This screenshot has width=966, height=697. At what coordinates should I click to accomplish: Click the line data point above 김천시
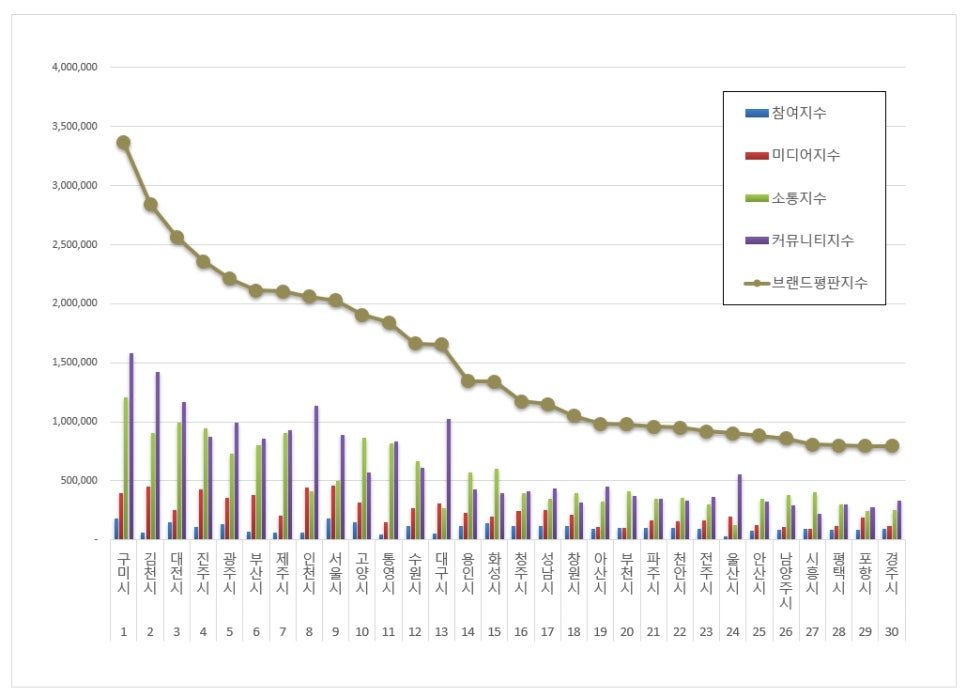click(x=150, y=205)
